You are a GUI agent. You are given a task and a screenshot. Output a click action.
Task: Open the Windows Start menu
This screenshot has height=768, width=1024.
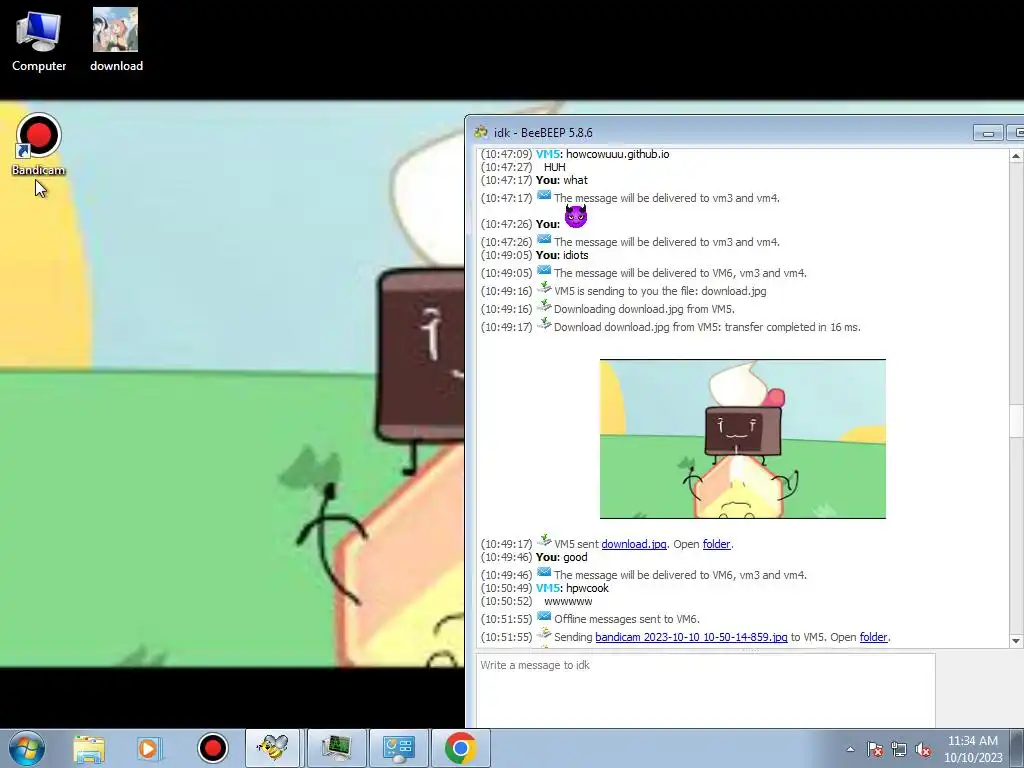[26, 748]
